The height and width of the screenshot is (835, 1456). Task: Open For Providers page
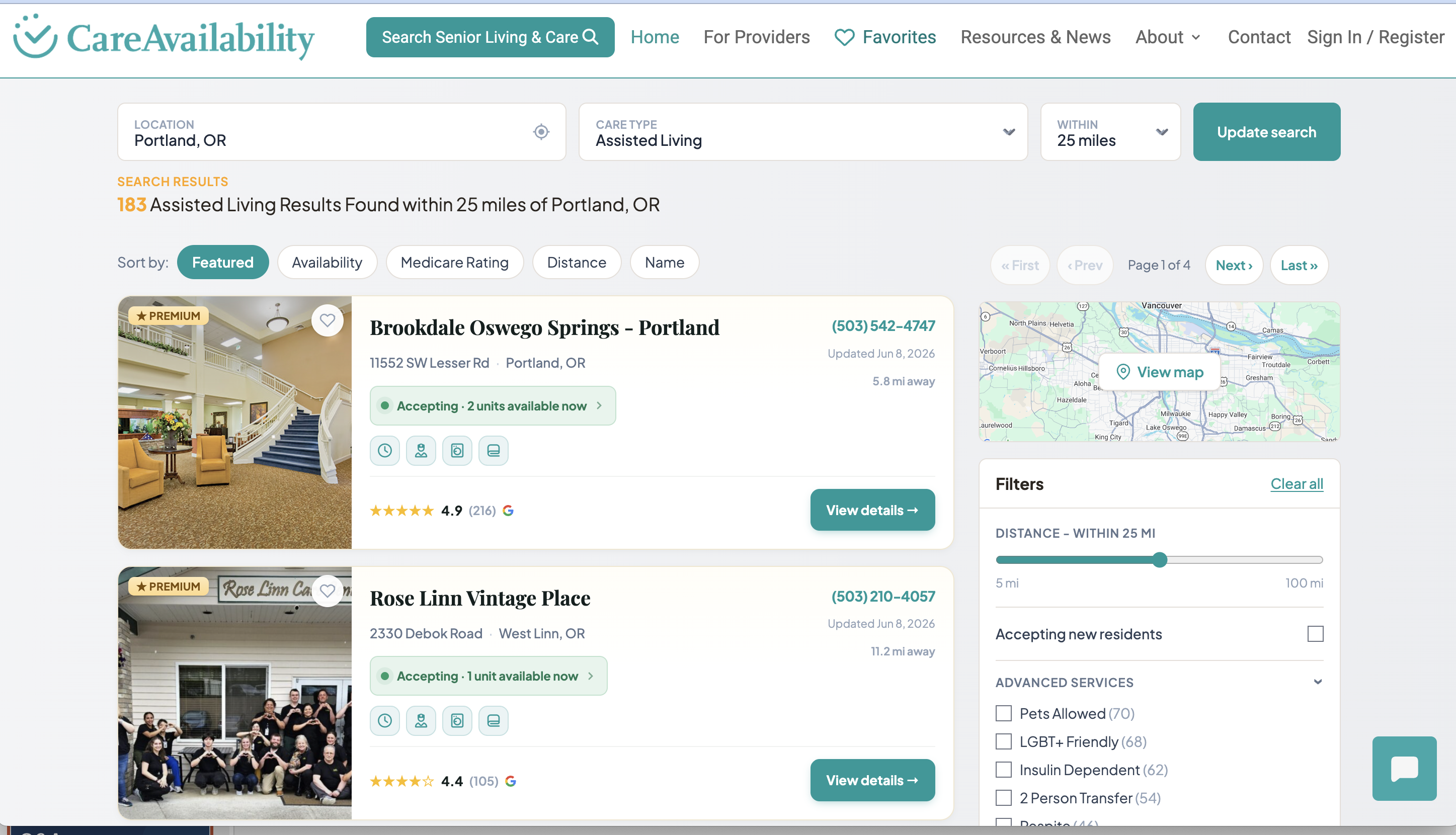(x=756, y=37)
